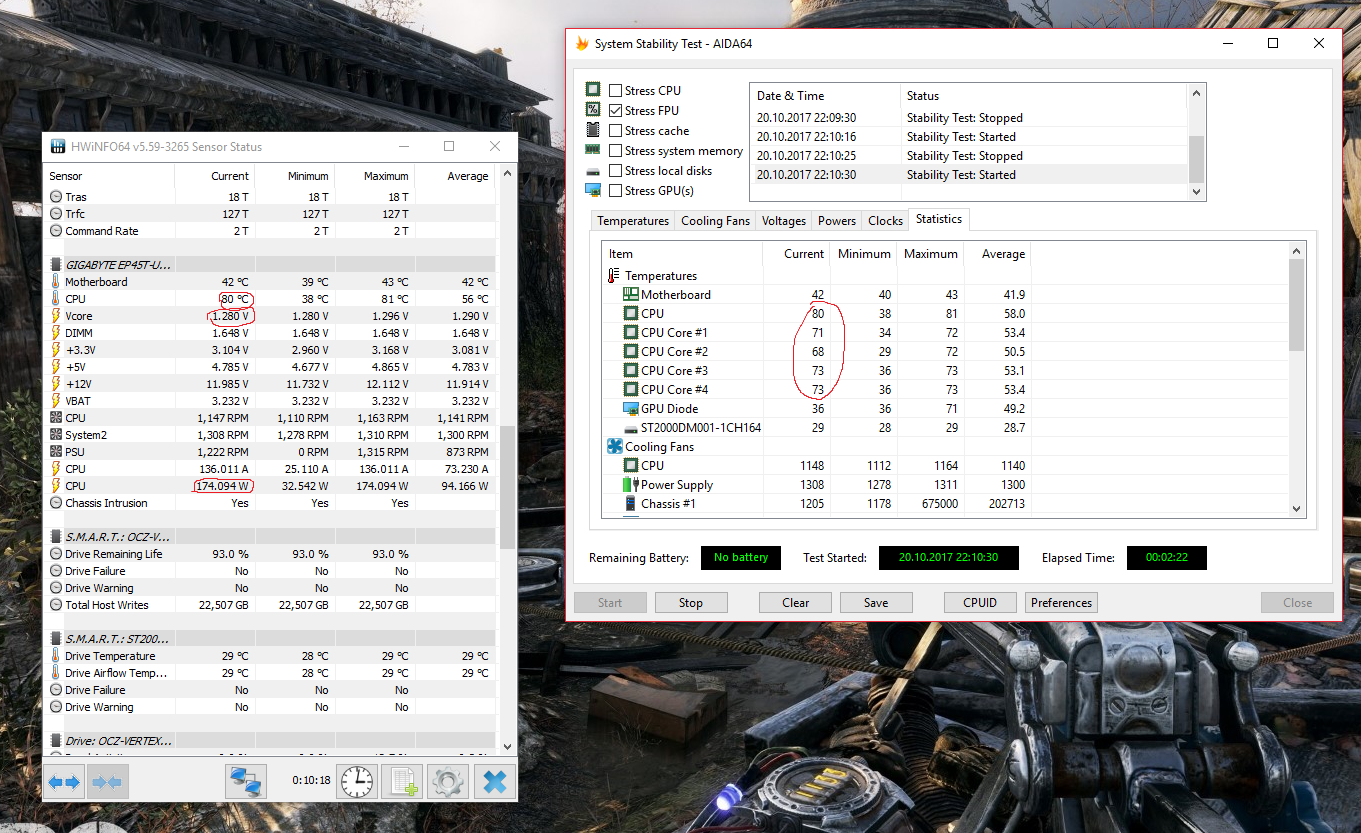
Task: Select the Voltages tab
Action: pos(784,221)
